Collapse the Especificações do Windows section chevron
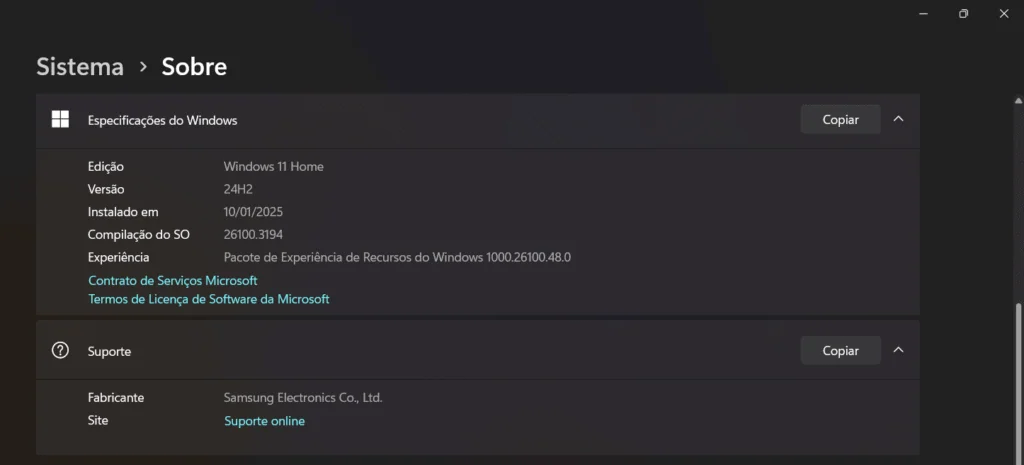1024x465 pixels. coord(898,120)
